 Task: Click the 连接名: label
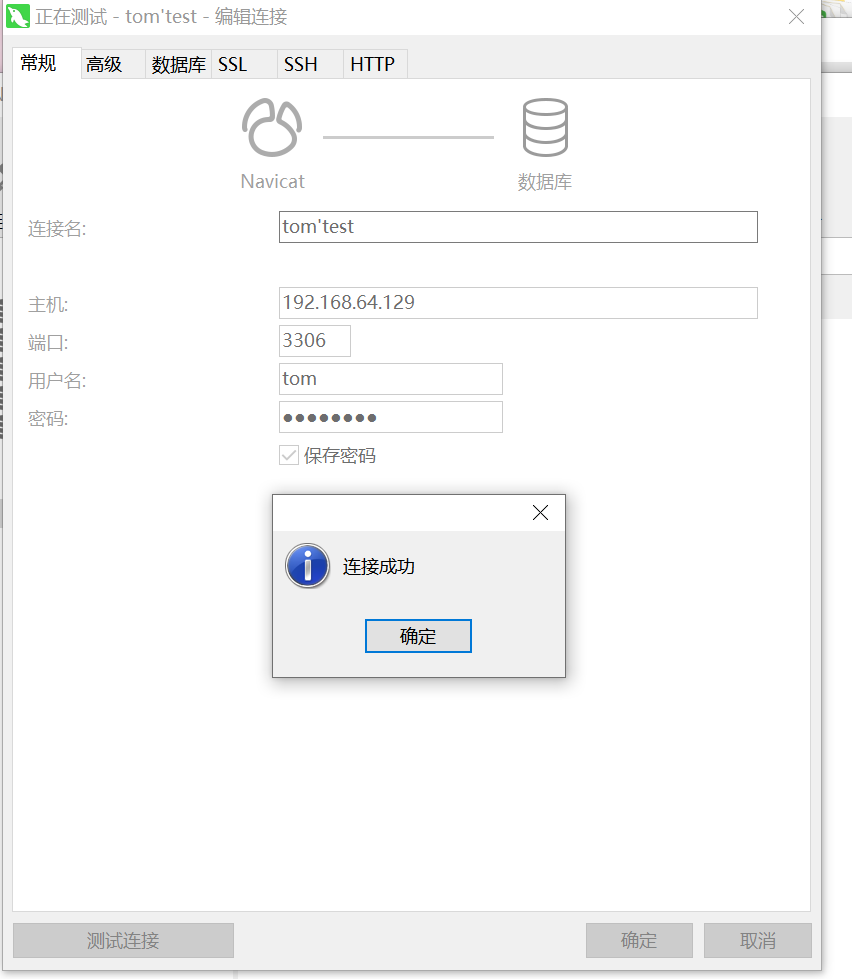coord(57,229)
